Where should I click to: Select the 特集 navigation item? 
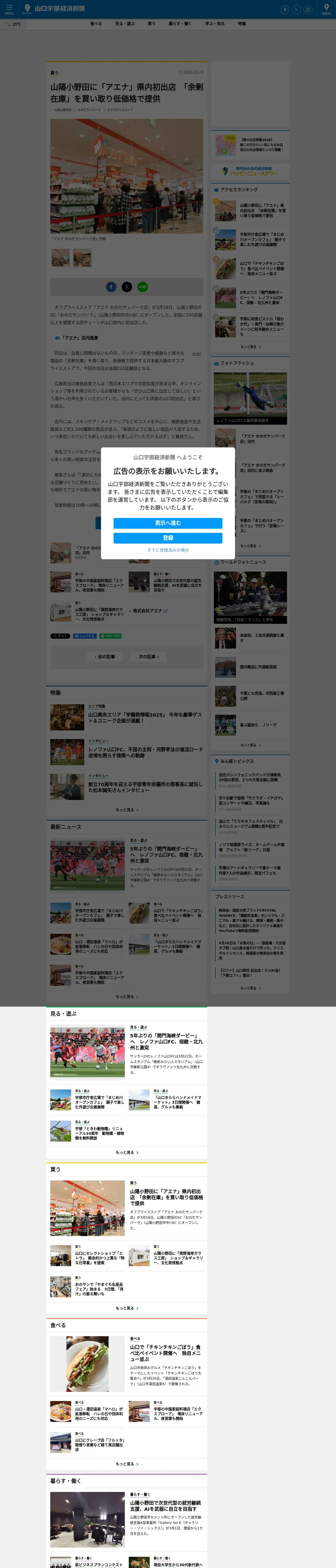pos(242,24)
